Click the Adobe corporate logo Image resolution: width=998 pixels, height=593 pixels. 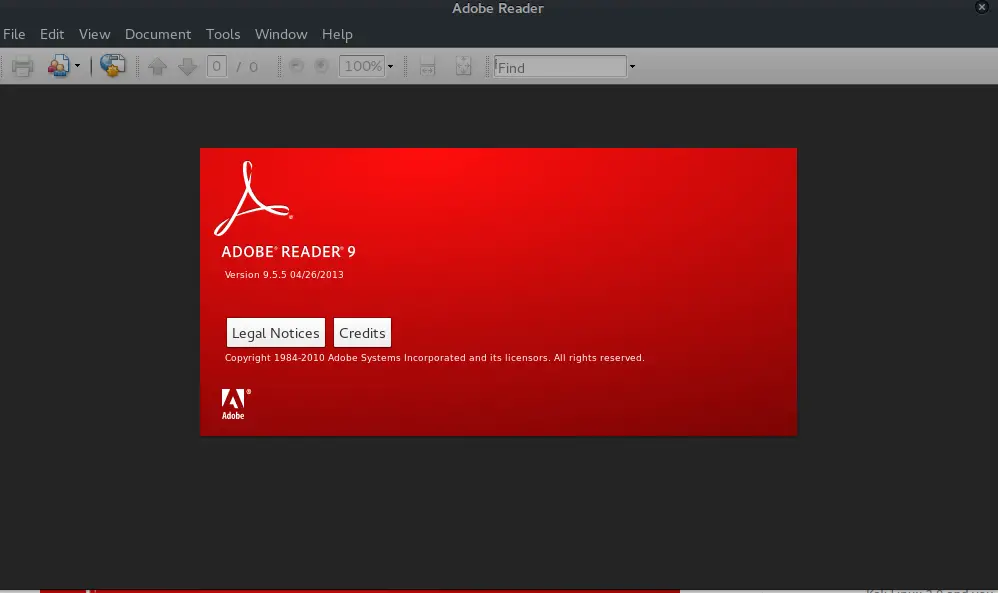pos(235,404)
